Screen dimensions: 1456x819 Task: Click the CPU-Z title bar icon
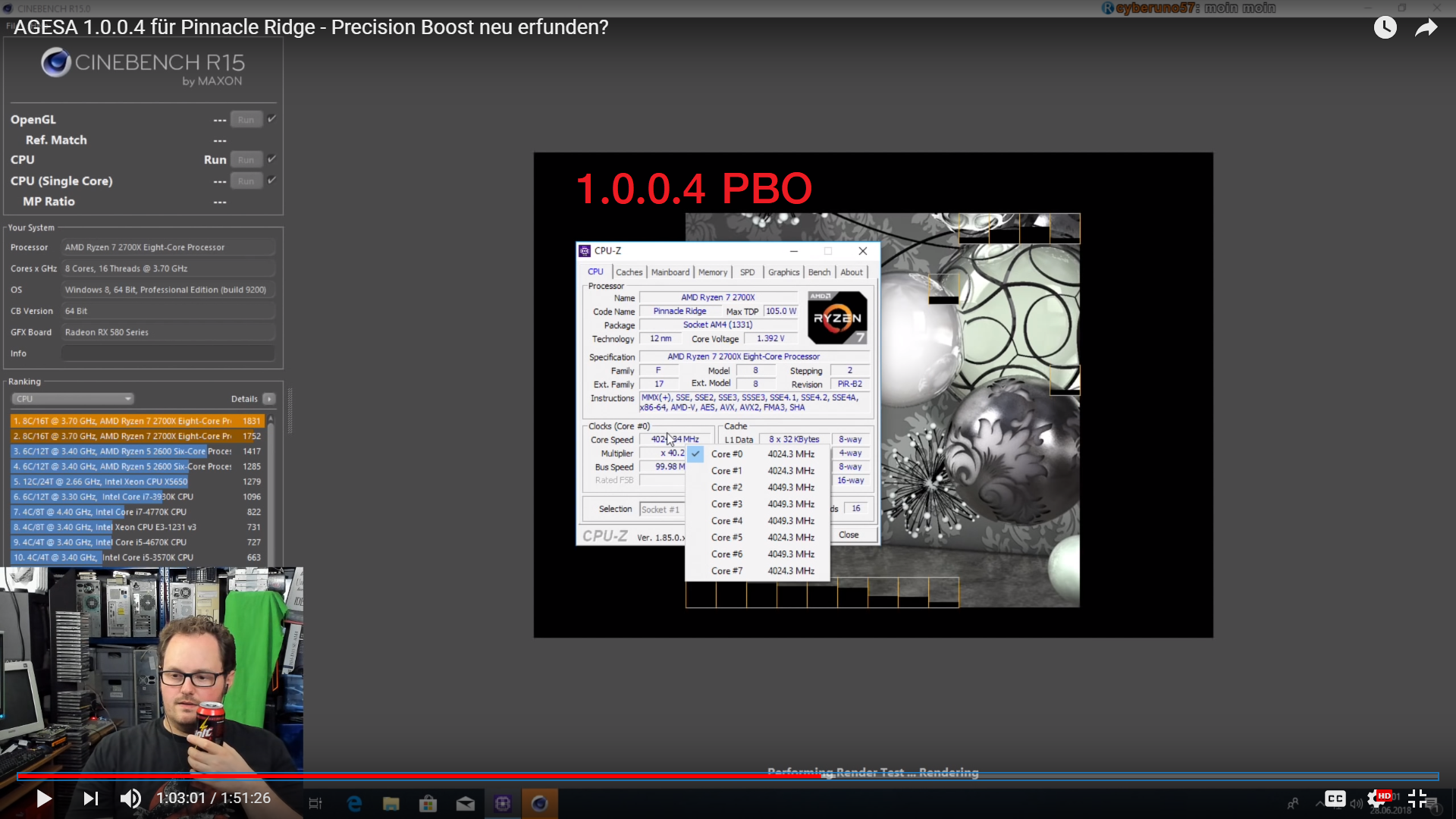click(x=585, y=251)
